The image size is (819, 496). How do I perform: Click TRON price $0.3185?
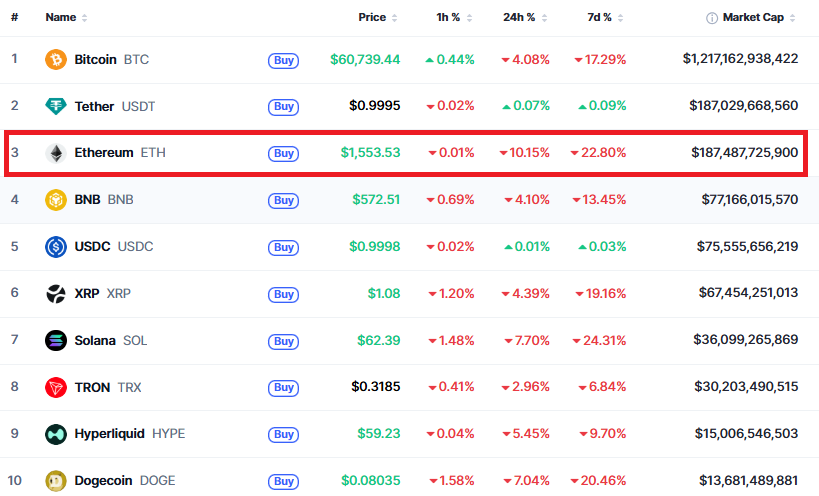[x=376, y=387]
